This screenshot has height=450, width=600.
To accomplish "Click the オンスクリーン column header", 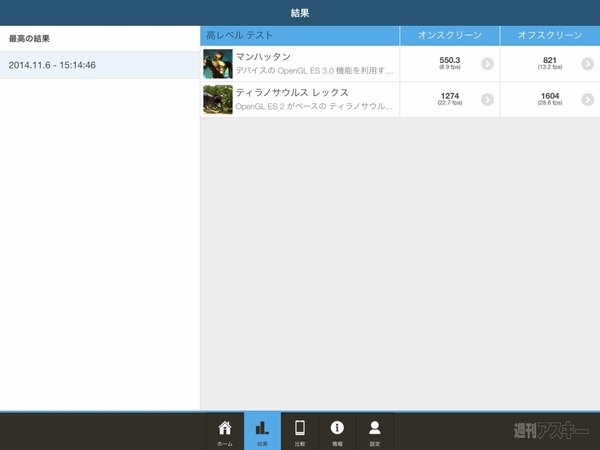I will tap(450, 36).
